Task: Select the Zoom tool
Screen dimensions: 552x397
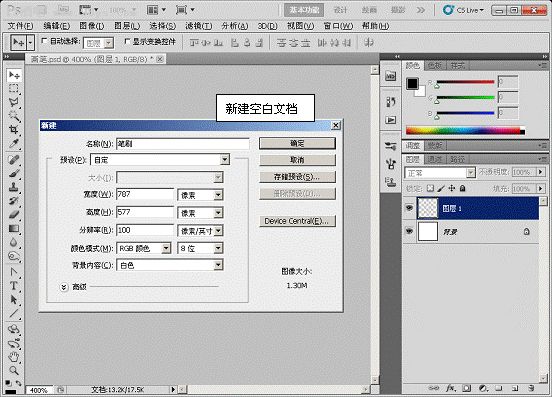Action: tap(14, 370)
